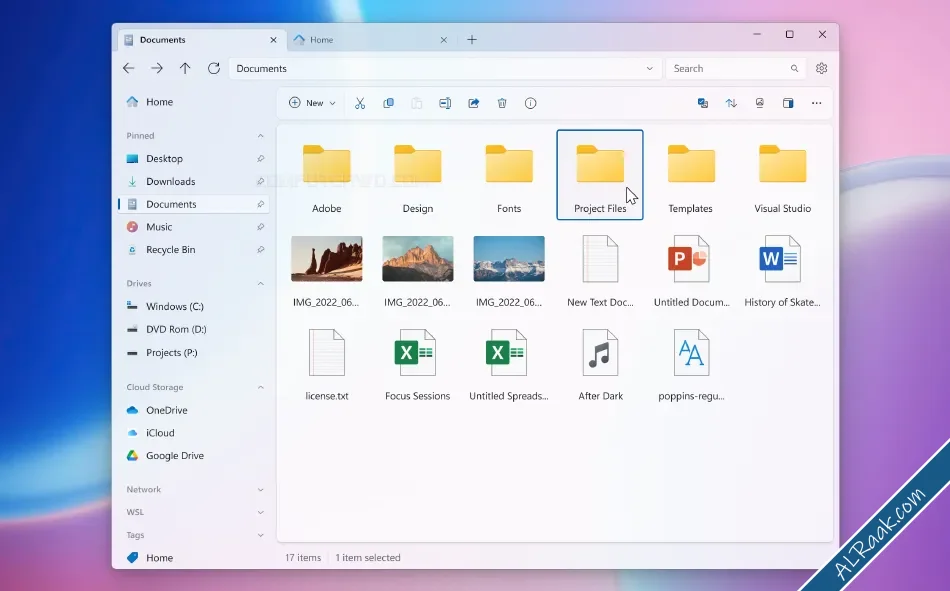Open the three-dot more options menu

pos(816,103)
